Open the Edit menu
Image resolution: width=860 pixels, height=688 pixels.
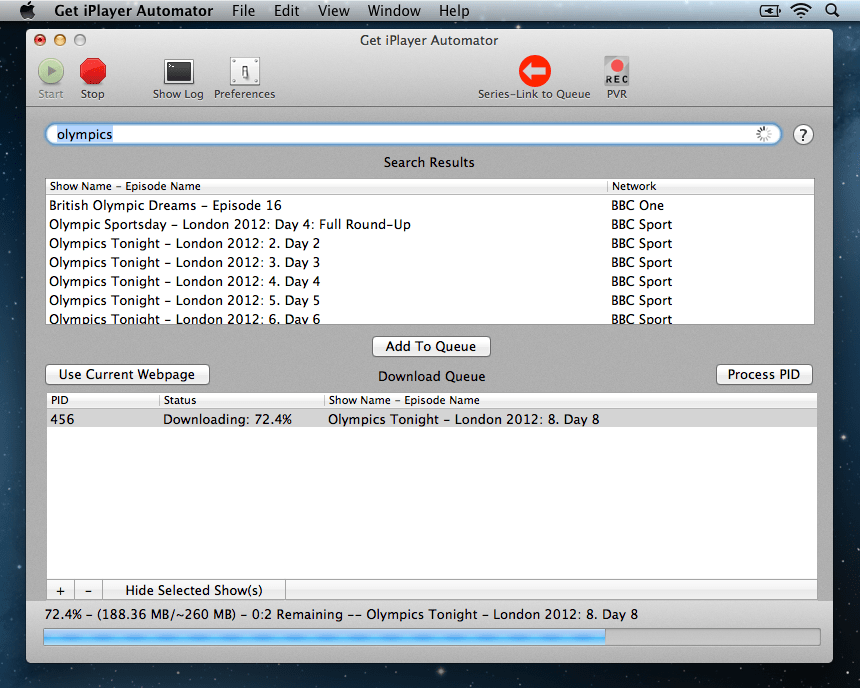[x=287, y=10]
